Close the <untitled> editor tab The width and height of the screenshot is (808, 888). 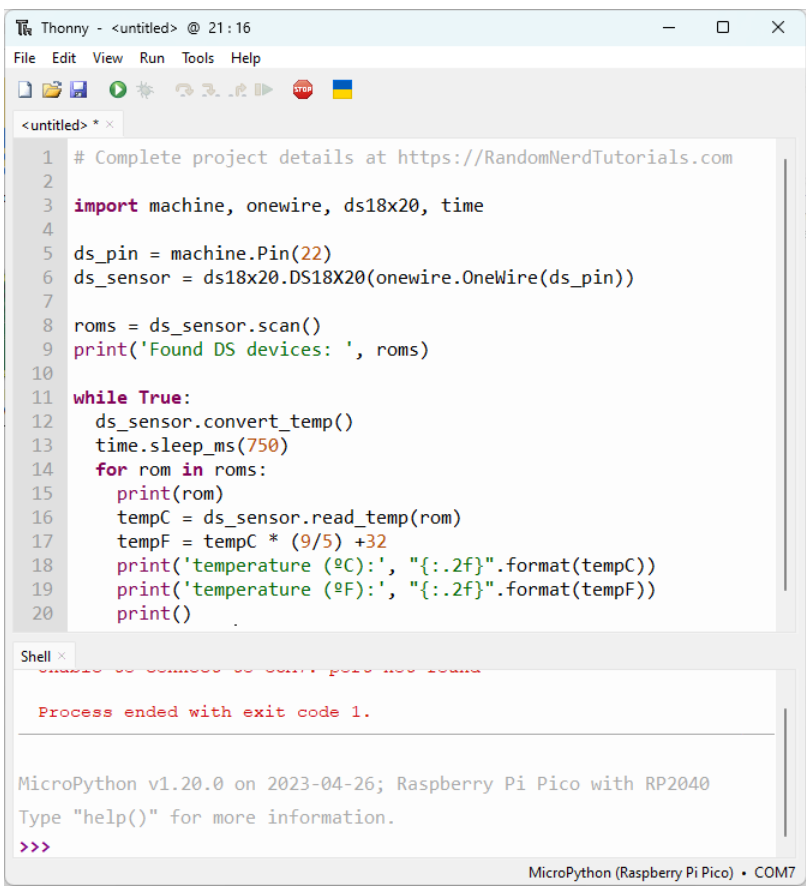tap(110, 125)
